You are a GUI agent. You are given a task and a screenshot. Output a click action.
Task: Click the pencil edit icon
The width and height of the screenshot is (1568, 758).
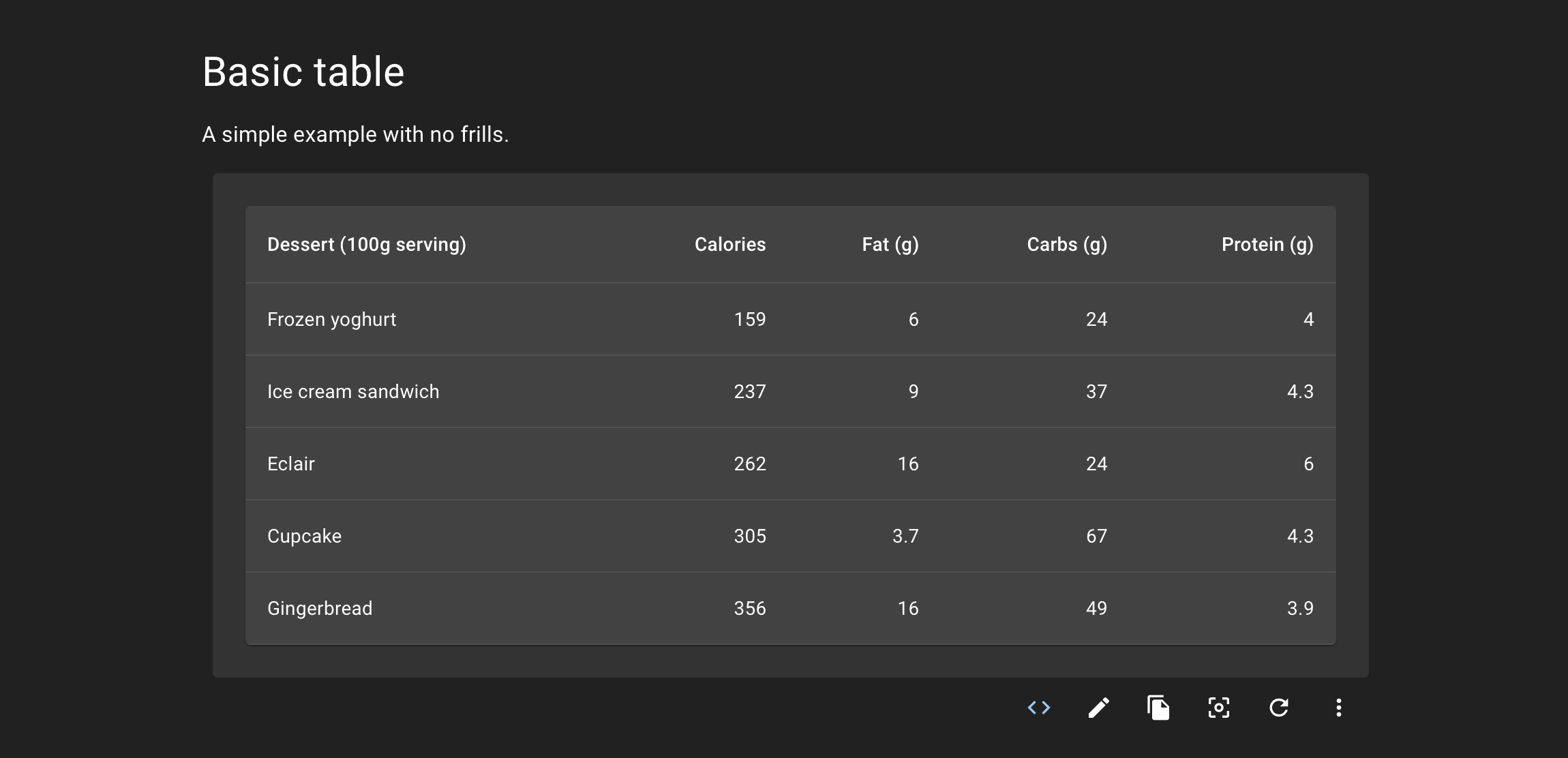tap(1098, 708)
